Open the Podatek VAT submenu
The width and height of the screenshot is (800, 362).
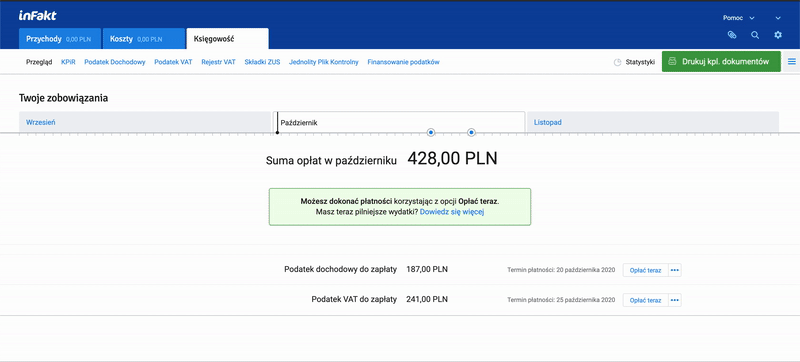[x=173, y=62]
